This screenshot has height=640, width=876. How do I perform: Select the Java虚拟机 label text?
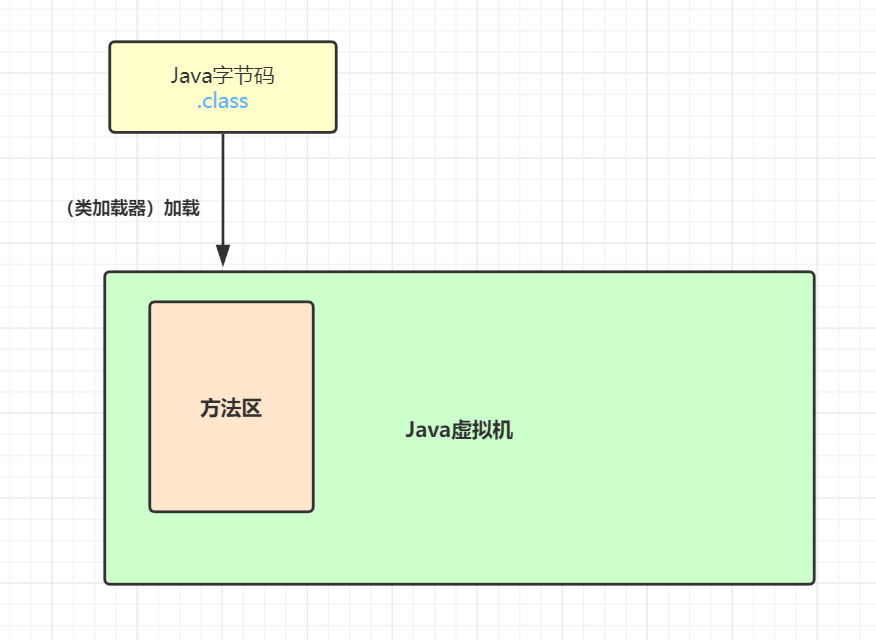(x=461, y=429)
